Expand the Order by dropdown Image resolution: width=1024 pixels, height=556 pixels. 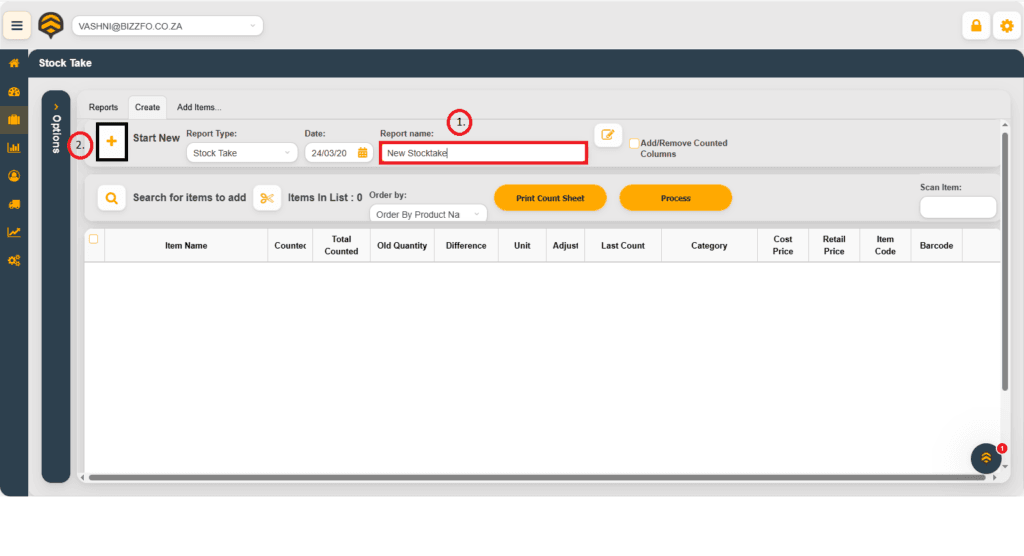coord(427,214)
